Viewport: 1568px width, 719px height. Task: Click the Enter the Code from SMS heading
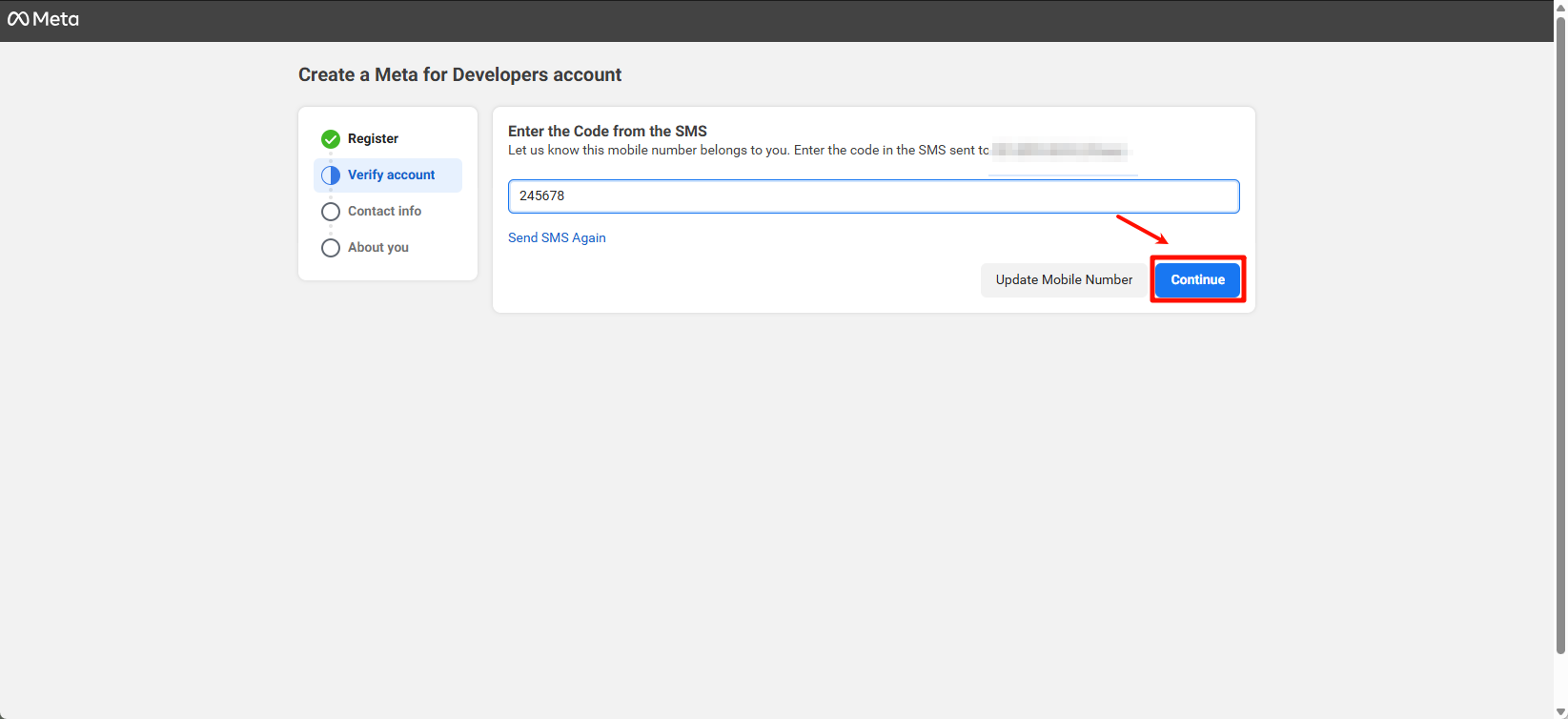pyautogui.click(x=607, y=132)
